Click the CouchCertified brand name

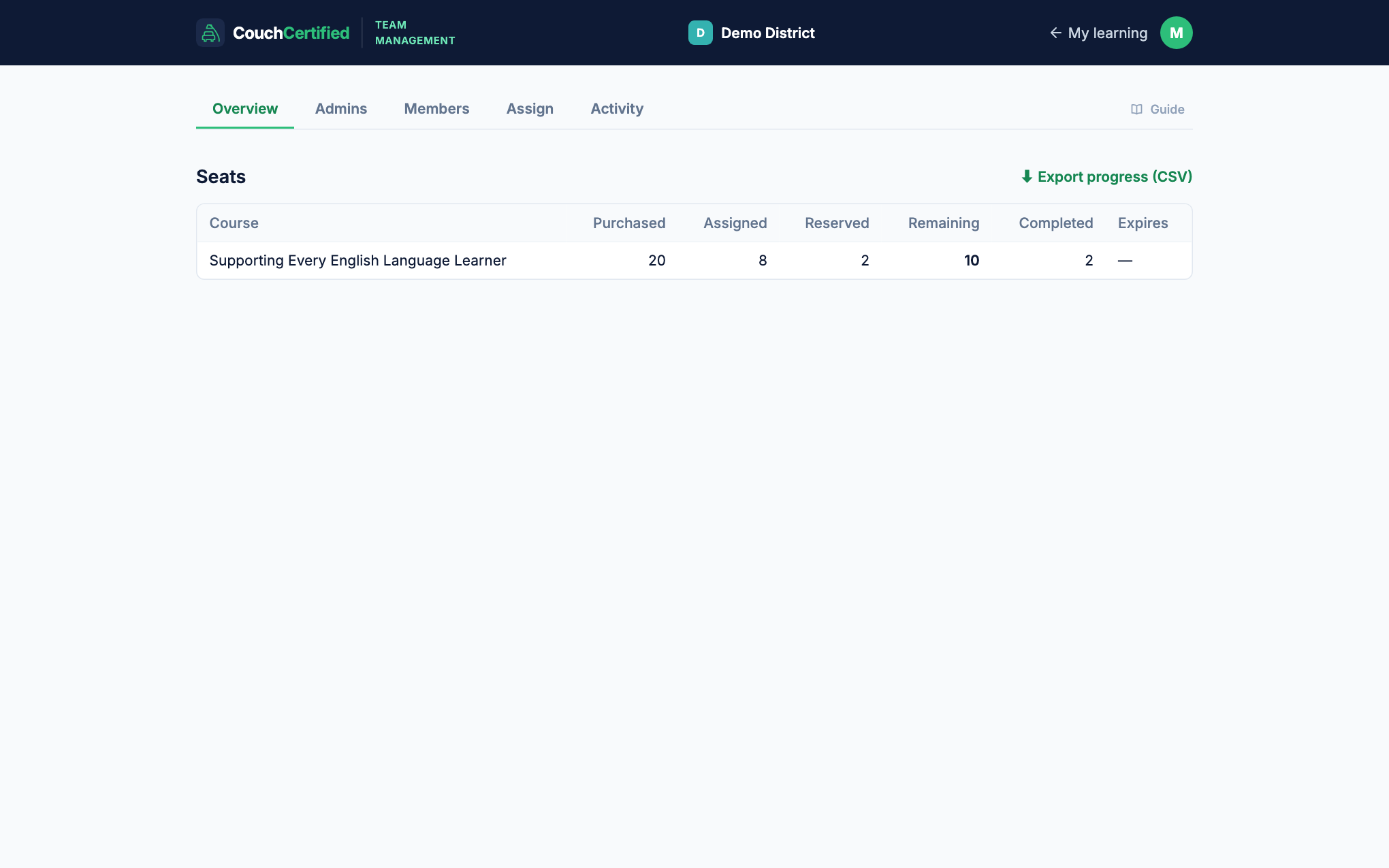(291, 33)
